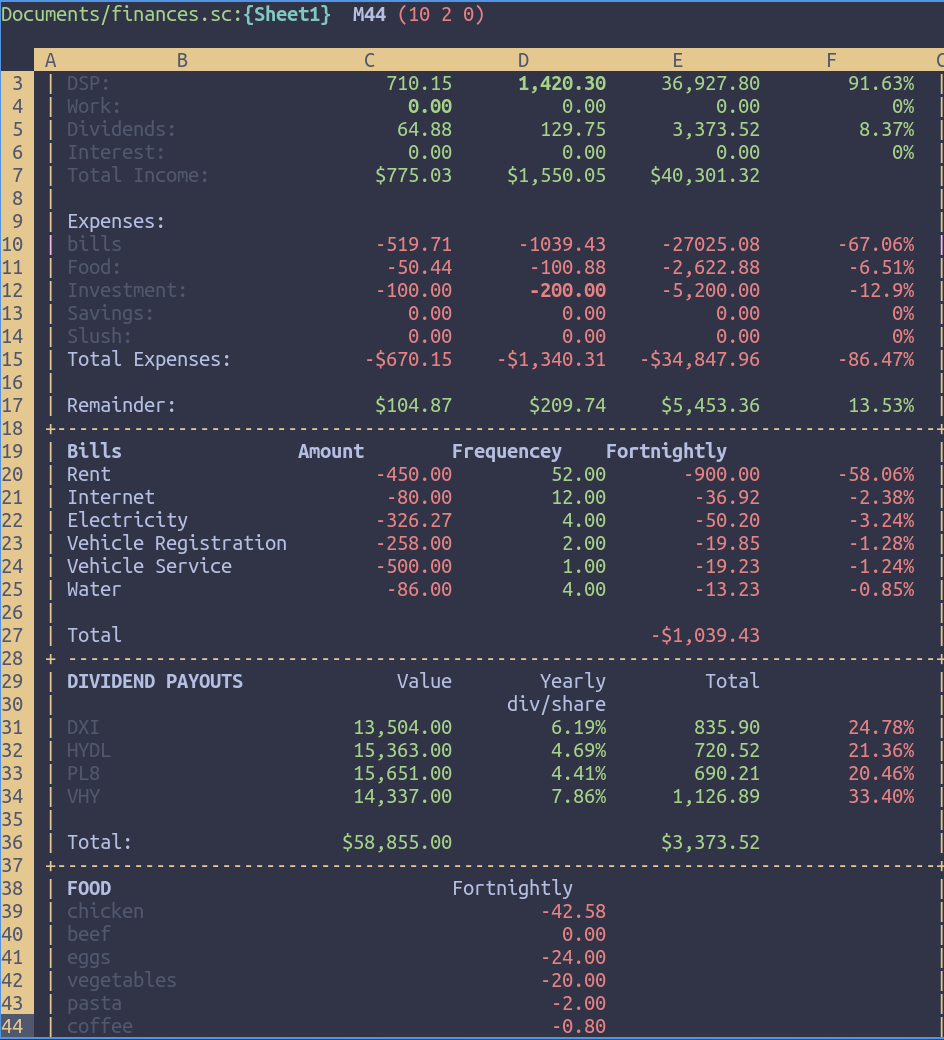The height and width of the screenshot is (1040, 944).
Task: Select the Sheet1 tab in title line
Action: tap(287, 14)
